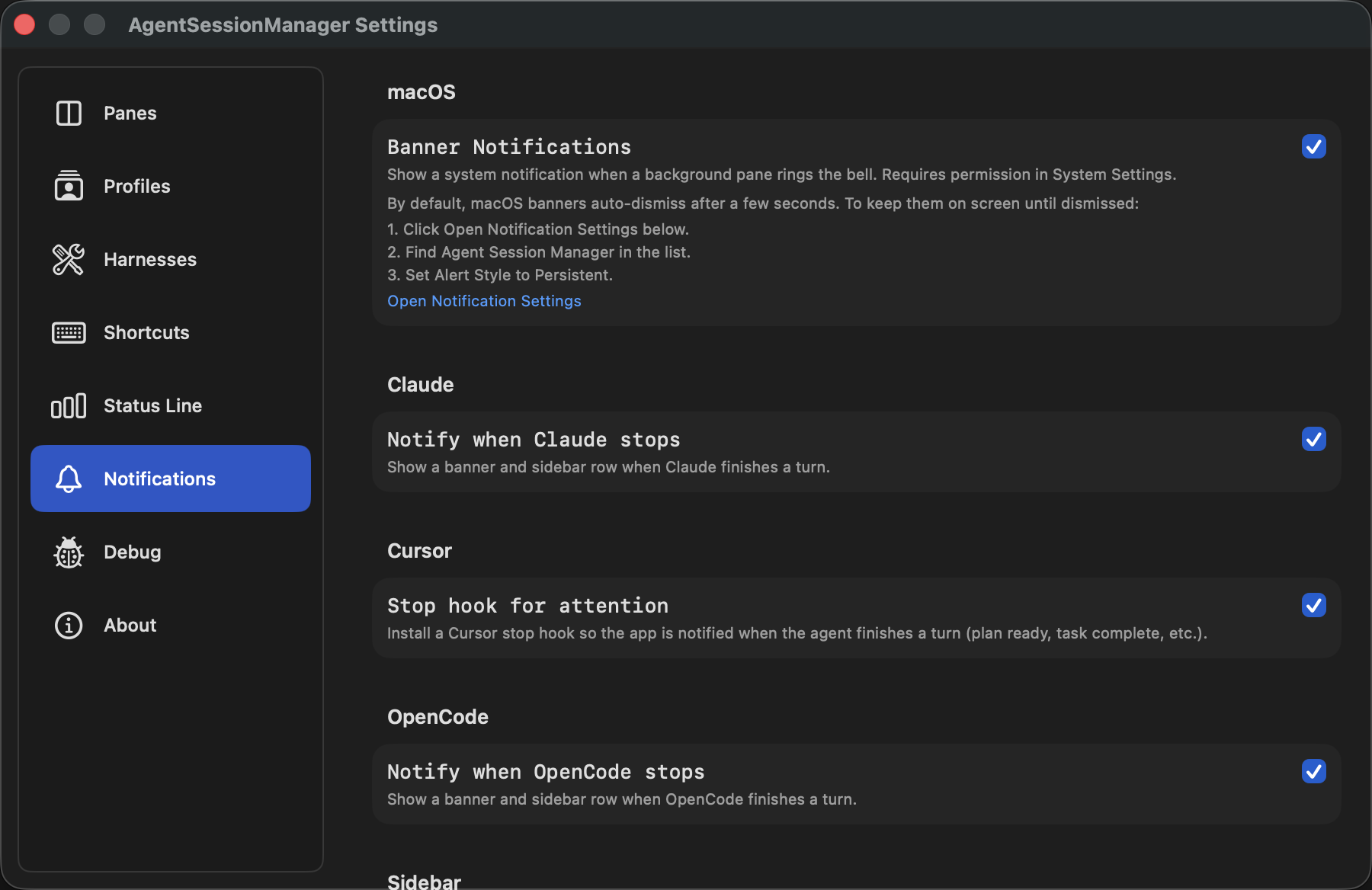
Task: Click the 'Sidebar' section heading
Action: 424,881
